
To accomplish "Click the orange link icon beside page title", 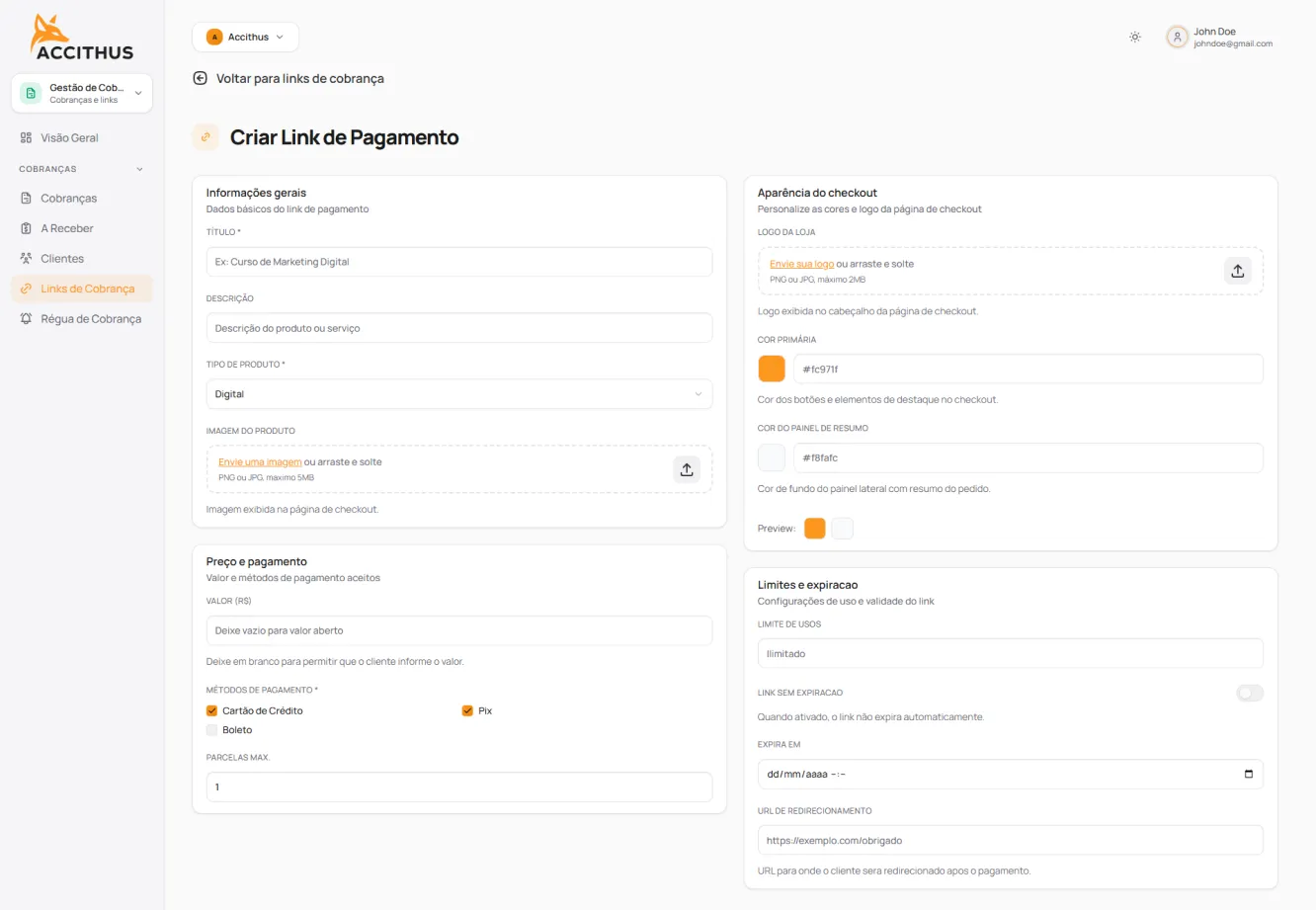I will [x=206, y=137].
